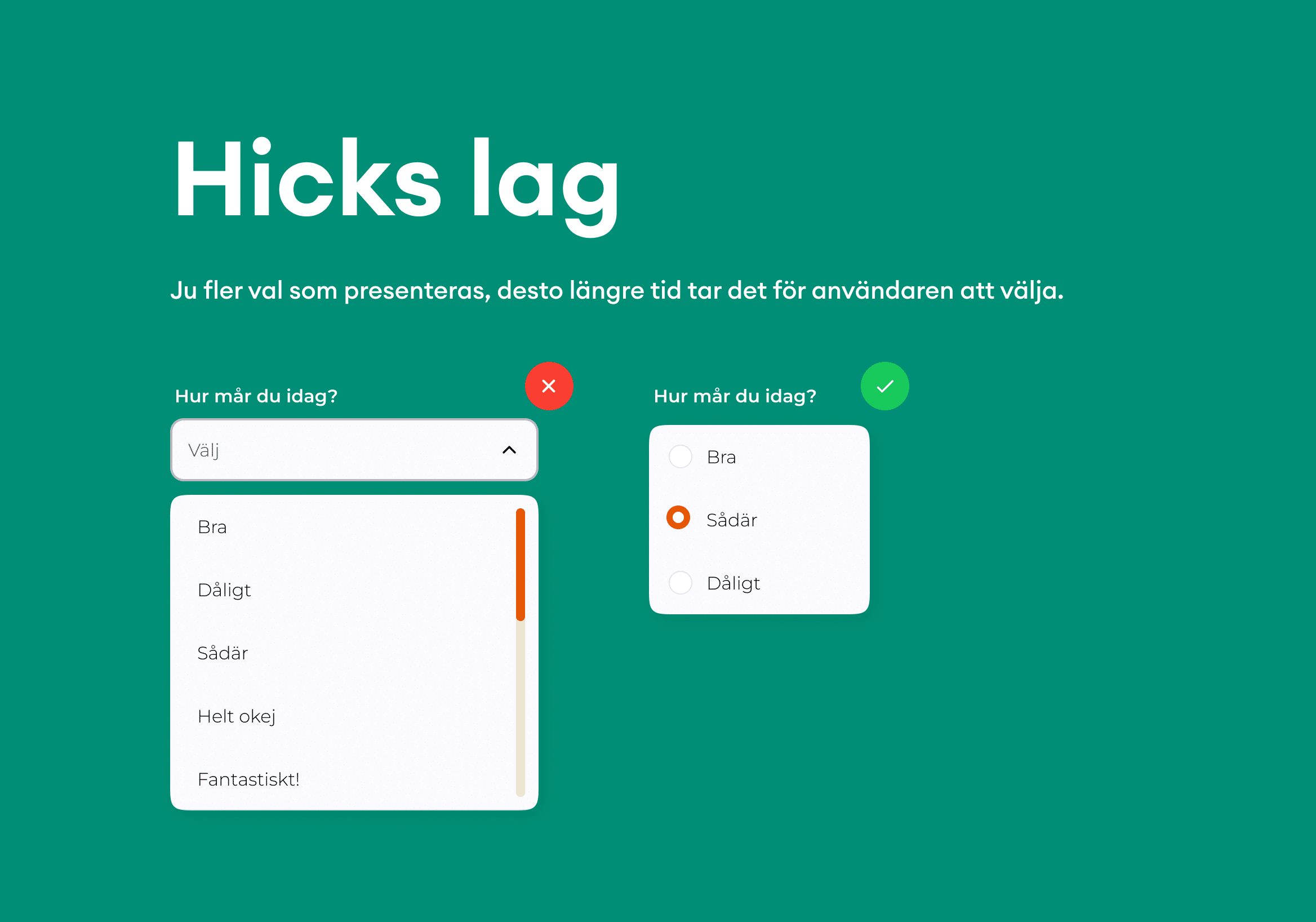1316x922 pixels.
Task: Open the Välj combo box field
Action: [x=354, y=450]
